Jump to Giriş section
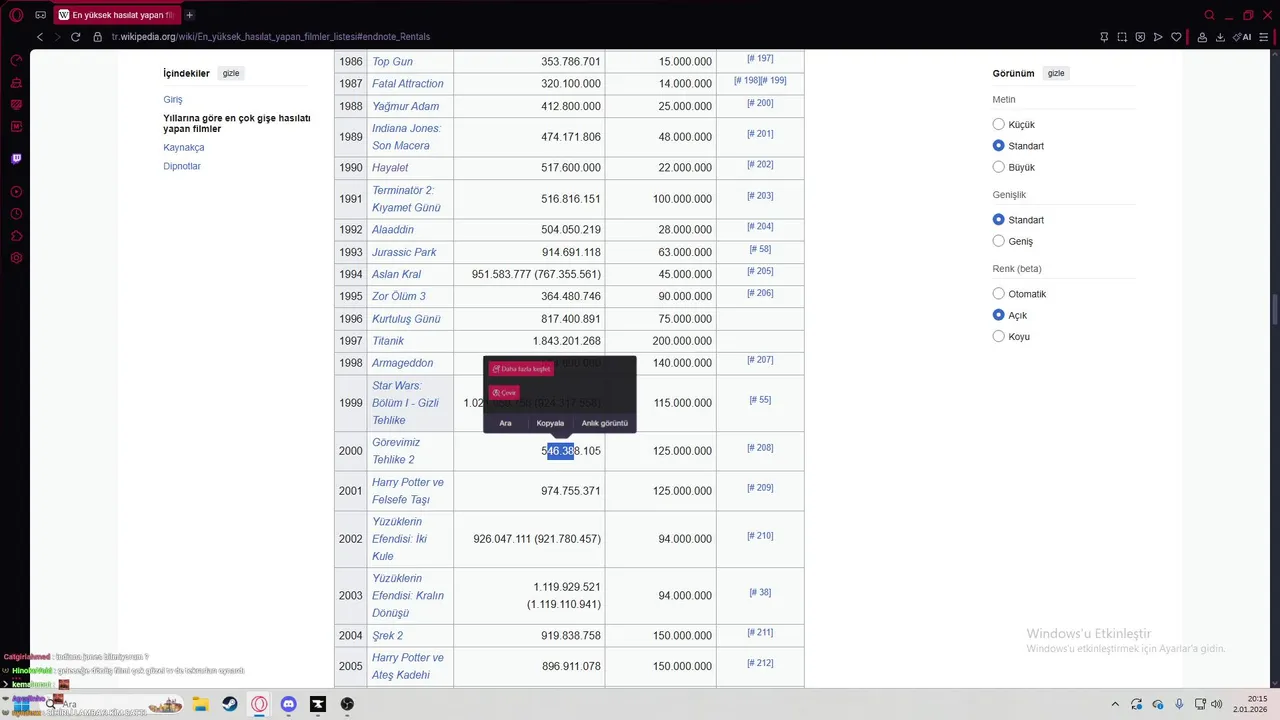 (173, 100)
